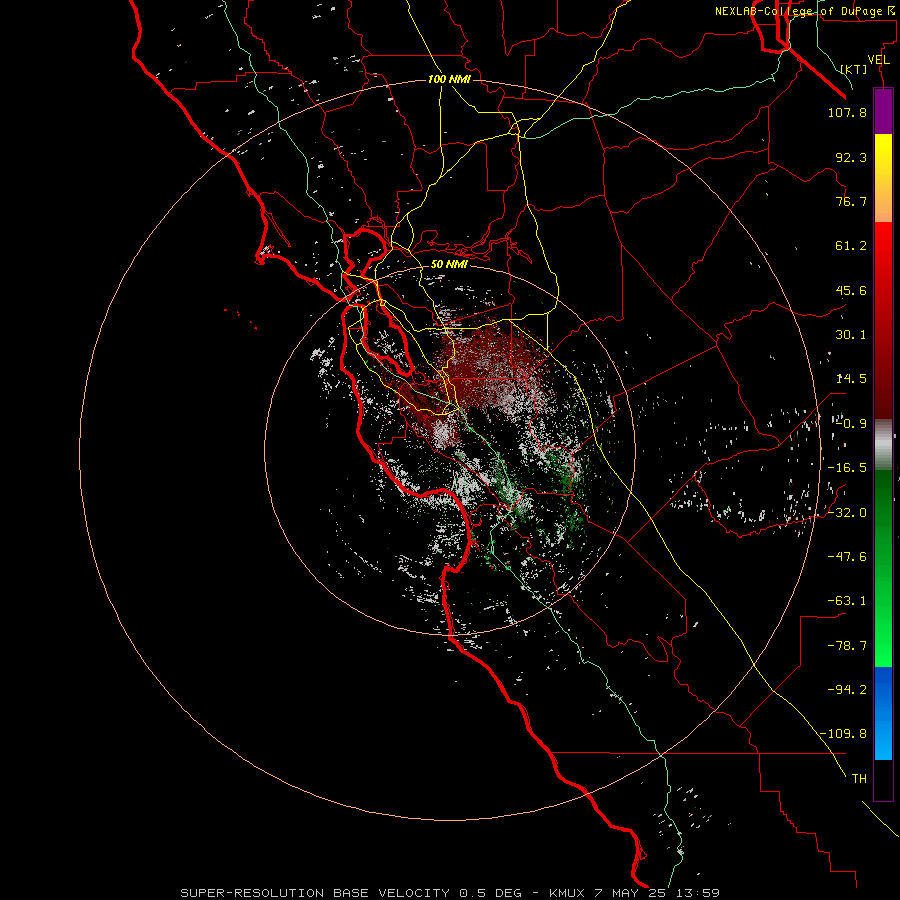Click the -78.7 velocity scale value
900x900 pixels.
pyautogui.click(x=847, y=646)
